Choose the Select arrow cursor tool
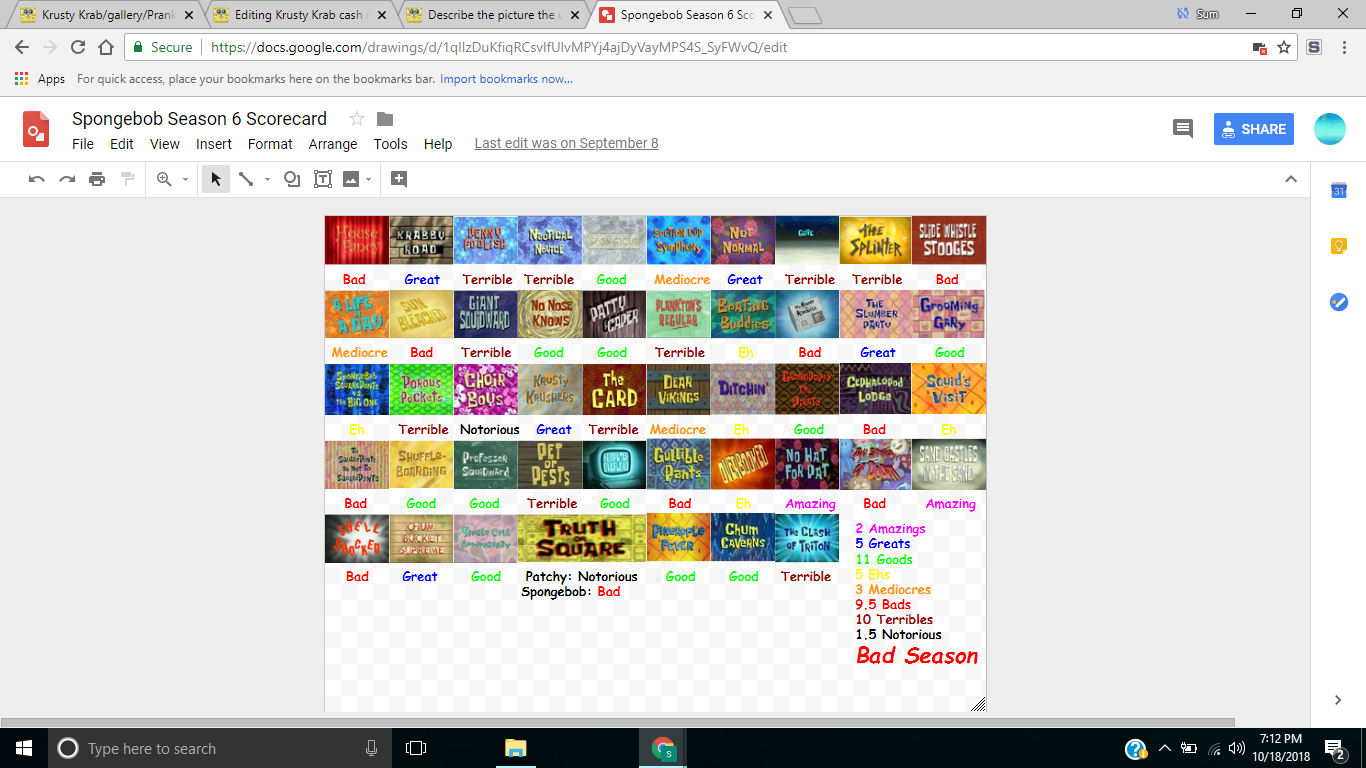This screenshot has height=768, width=1366. [x=215, y=179]
